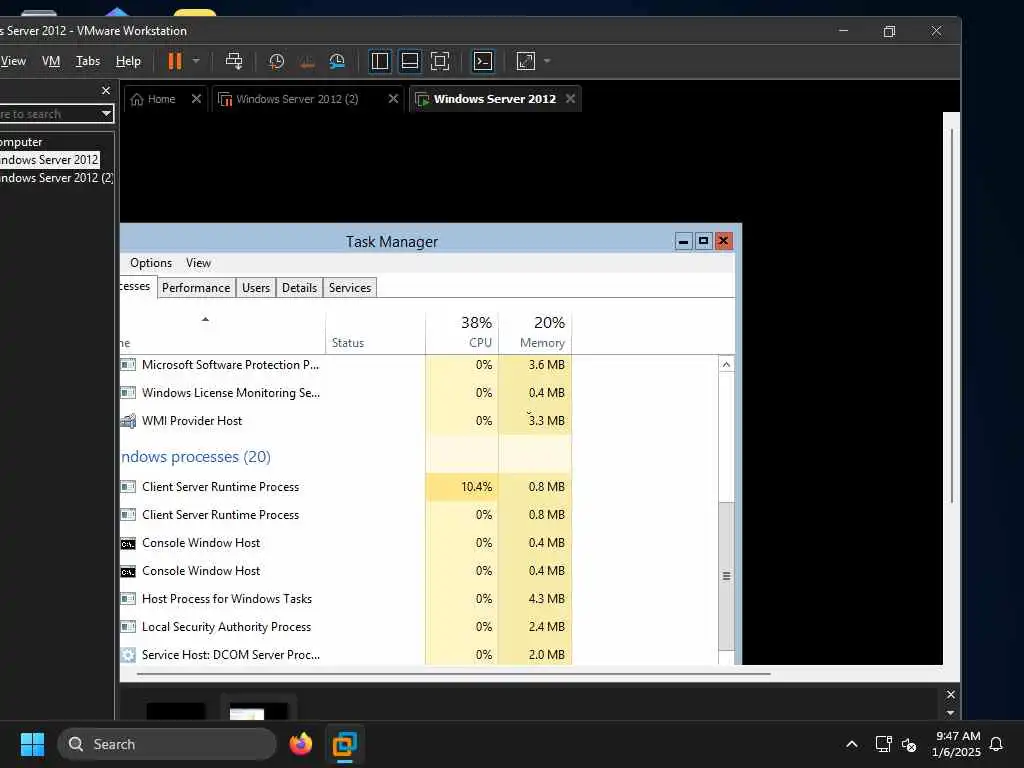The height and width of the screenshot is (768, 1024).
Task: Close the Home tab
Action: coord(196,99)
